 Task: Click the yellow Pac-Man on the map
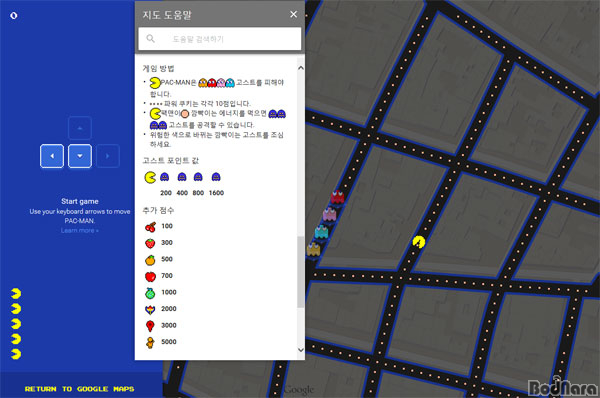pyautogui.click(x=419, y=242)
